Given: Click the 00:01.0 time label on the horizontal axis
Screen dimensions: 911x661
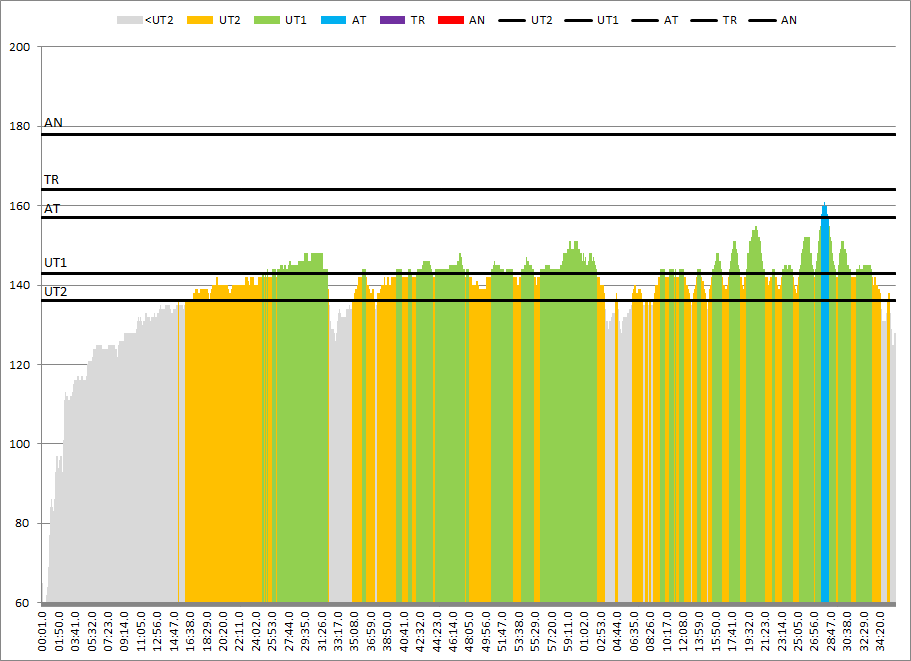Looking at the screenshot, I should (43, 630).
